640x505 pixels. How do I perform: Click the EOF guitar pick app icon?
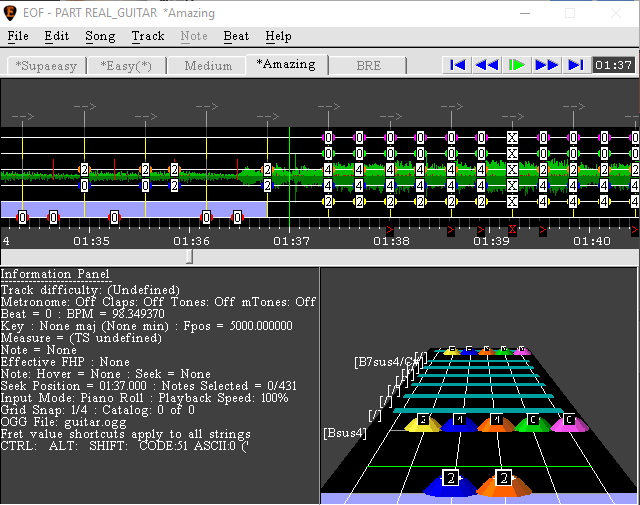coord(10,13)
